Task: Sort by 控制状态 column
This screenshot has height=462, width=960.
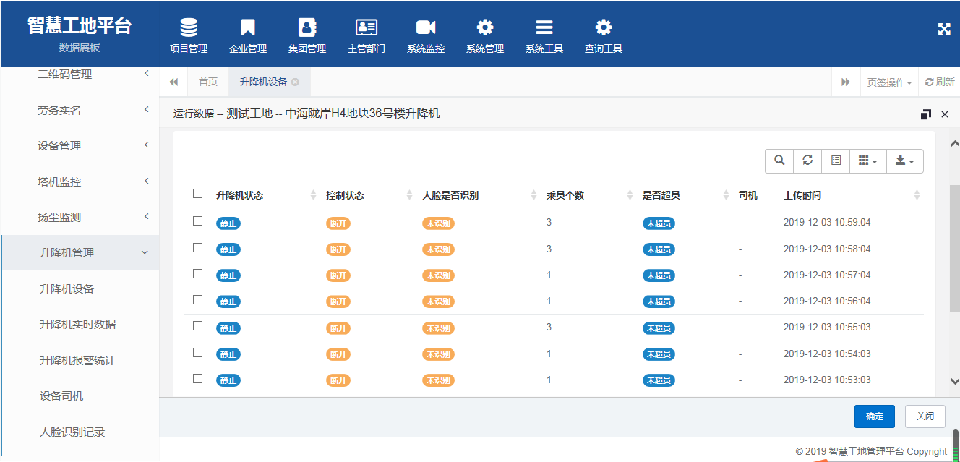Action: 410,196
